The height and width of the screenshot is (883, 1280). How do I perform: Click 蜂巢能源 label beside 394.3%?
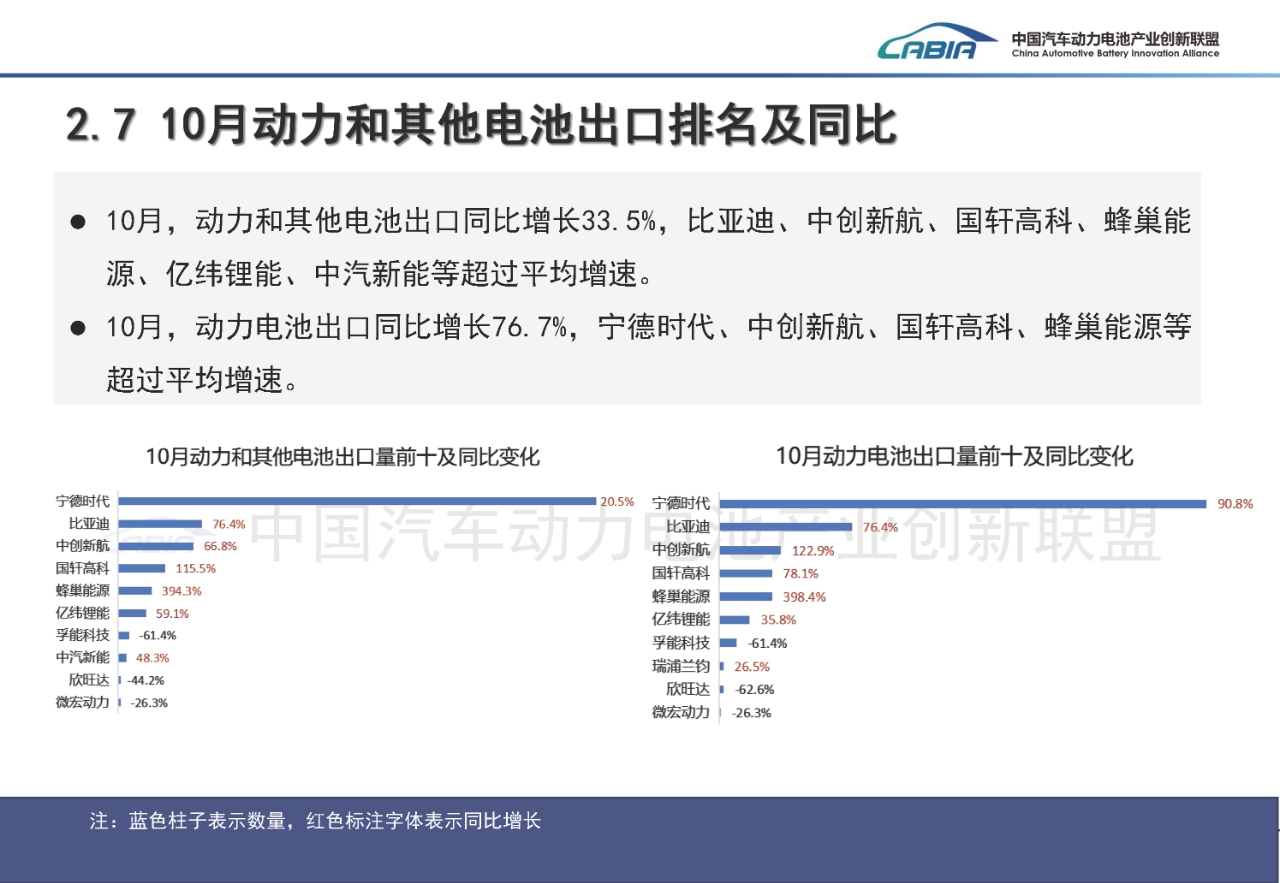tap(83, 591)
